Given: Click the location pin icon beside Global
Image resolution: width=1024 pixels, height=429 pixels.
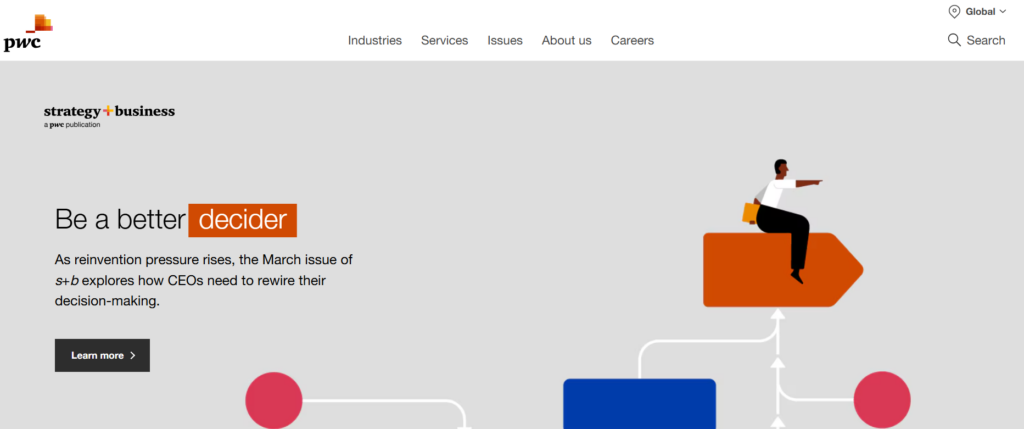Looking at the screenshot, I should click(x=954, y=12).
